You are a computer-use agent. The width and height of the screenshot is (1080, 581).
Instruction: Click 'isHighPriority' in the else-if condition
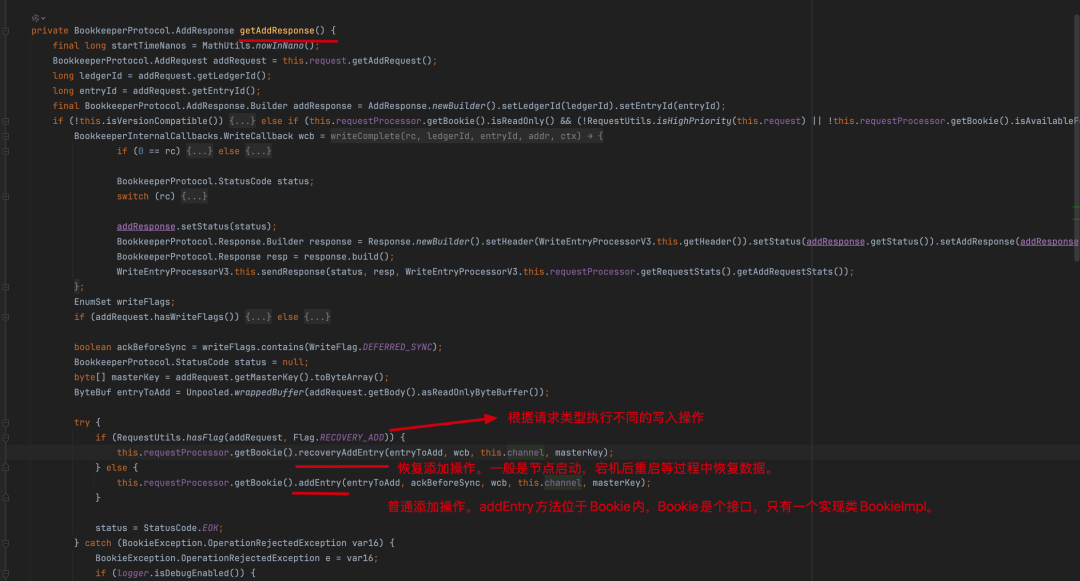(694, 121)
